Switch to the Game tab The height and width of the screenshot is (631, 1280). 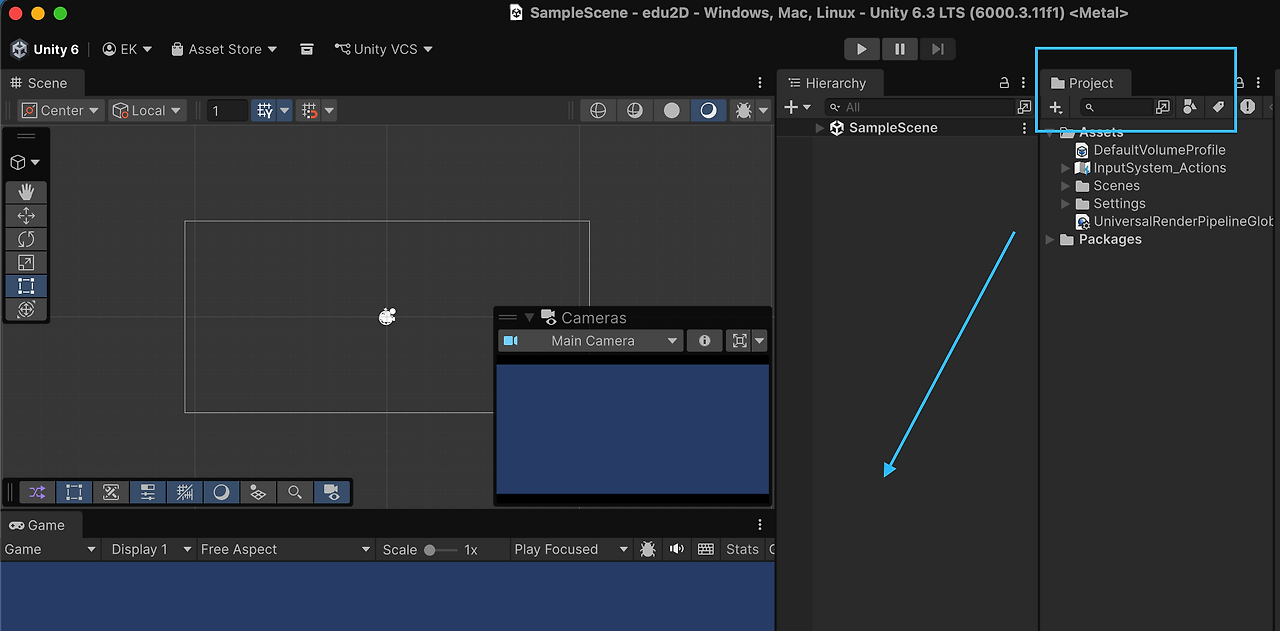(x=39, y=525)
